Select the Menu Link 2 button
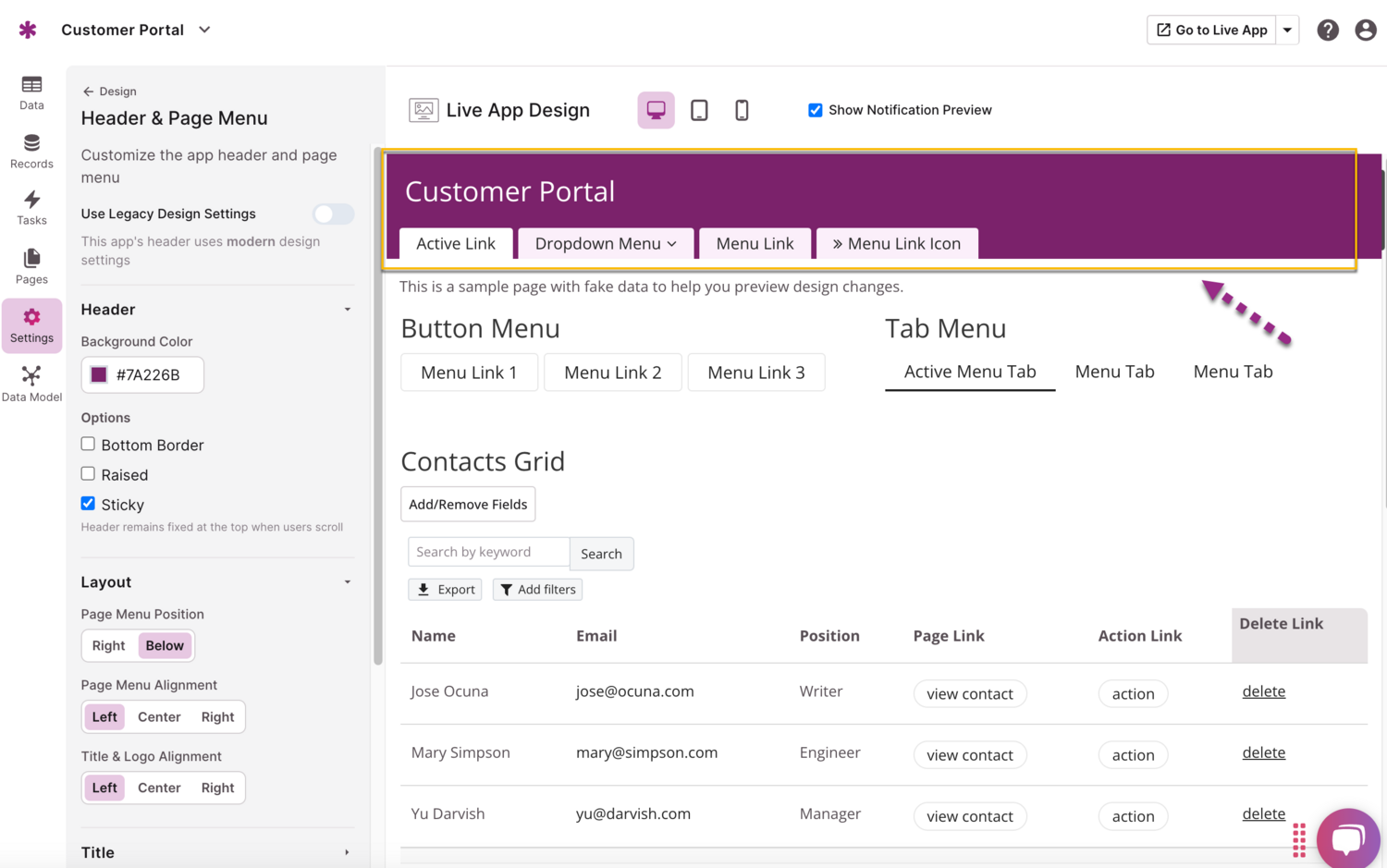 coord(612,373)
